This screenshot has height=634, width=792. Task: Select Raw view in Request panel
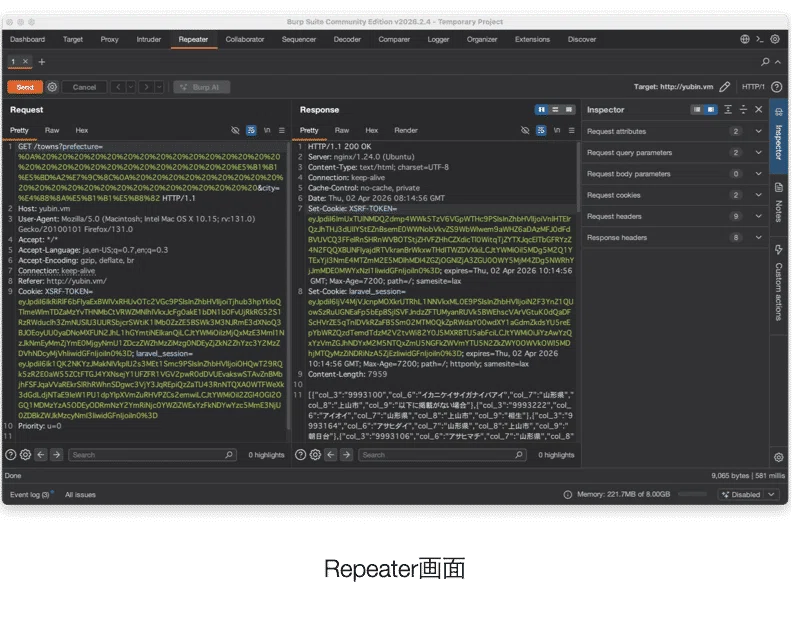tap(52, 130)
